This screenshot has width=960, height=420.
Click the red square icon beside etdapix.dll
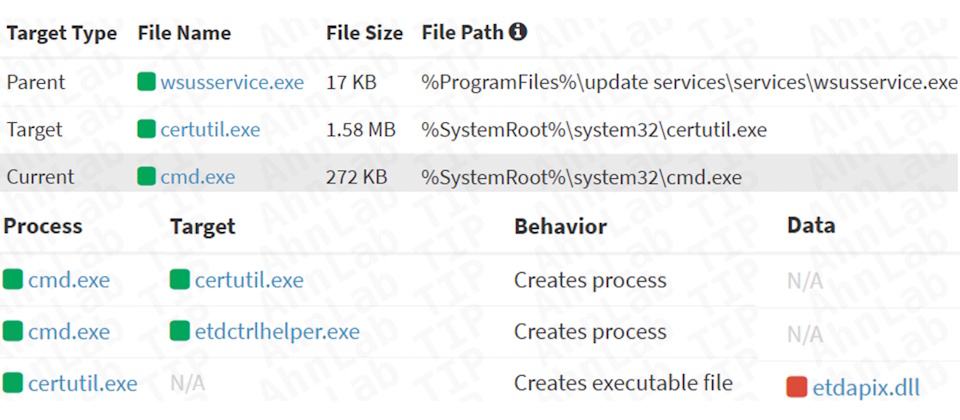click(x=797, y=387)
